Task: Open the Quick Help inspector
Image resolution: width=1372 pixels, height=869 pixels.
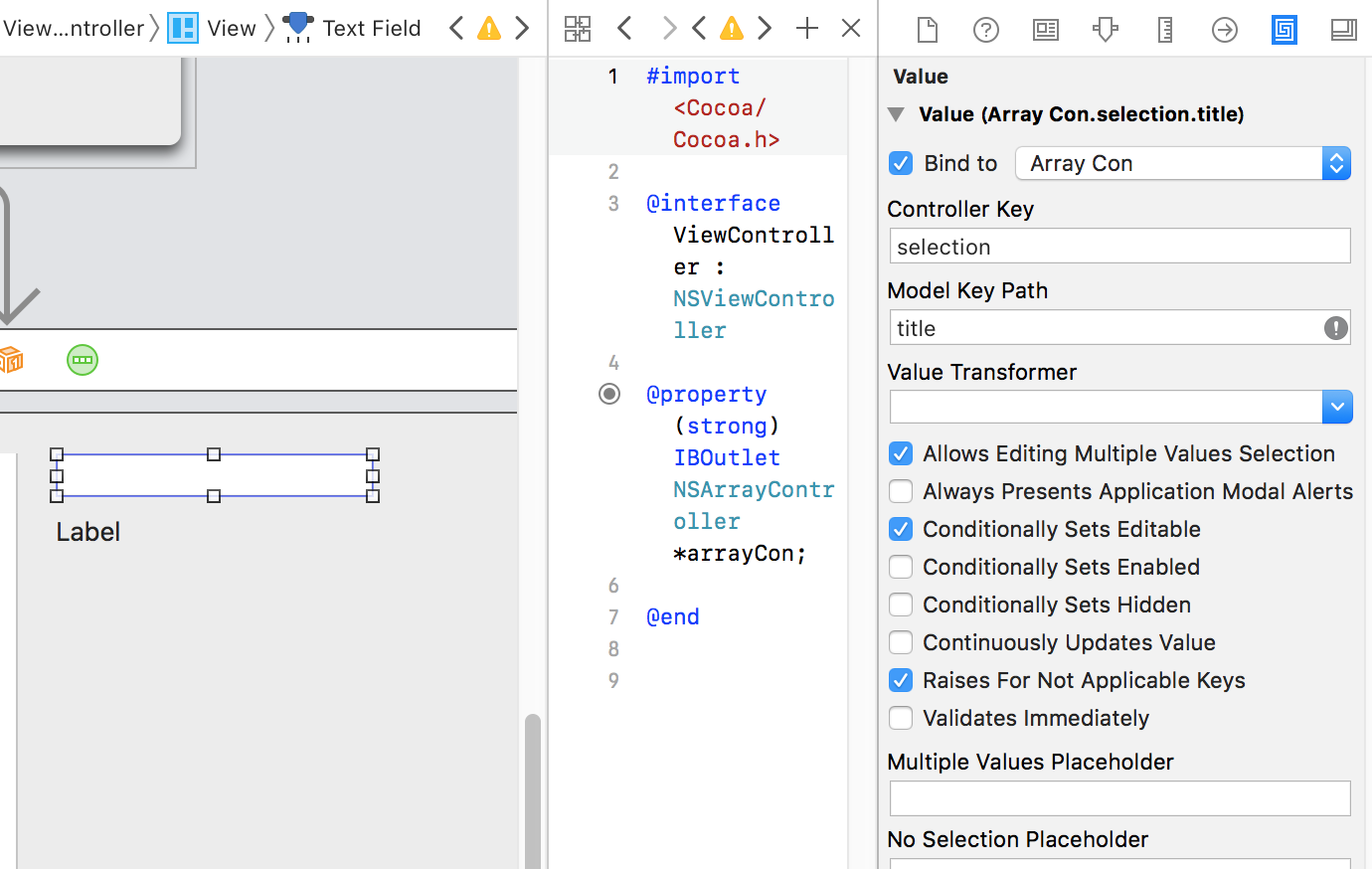Action: click(x=985, y=30)
